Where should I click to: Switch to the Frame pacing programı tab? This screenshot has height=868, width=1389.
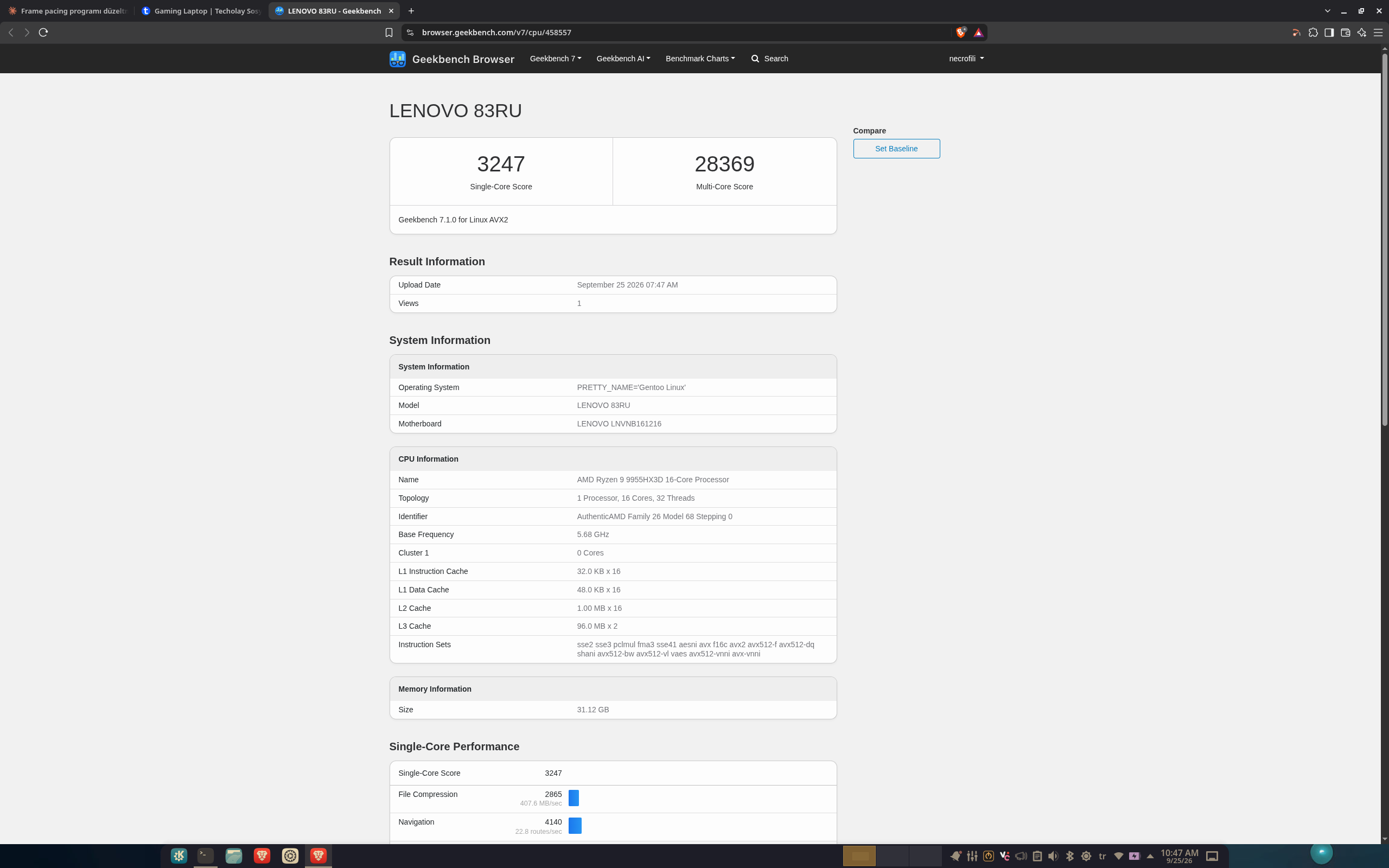click(x=68, y=11)
